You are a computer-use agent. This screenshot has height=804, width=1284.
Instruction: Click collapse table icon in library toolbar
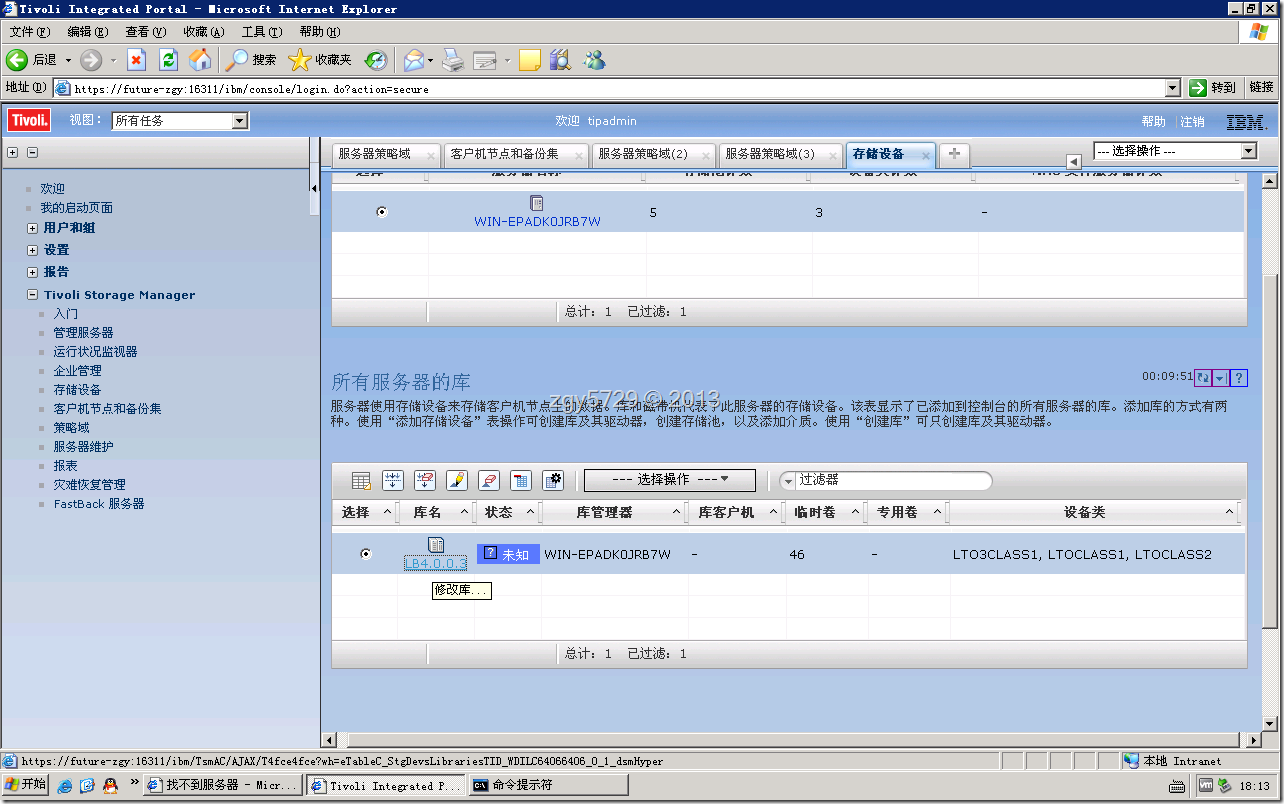(521, 480)
